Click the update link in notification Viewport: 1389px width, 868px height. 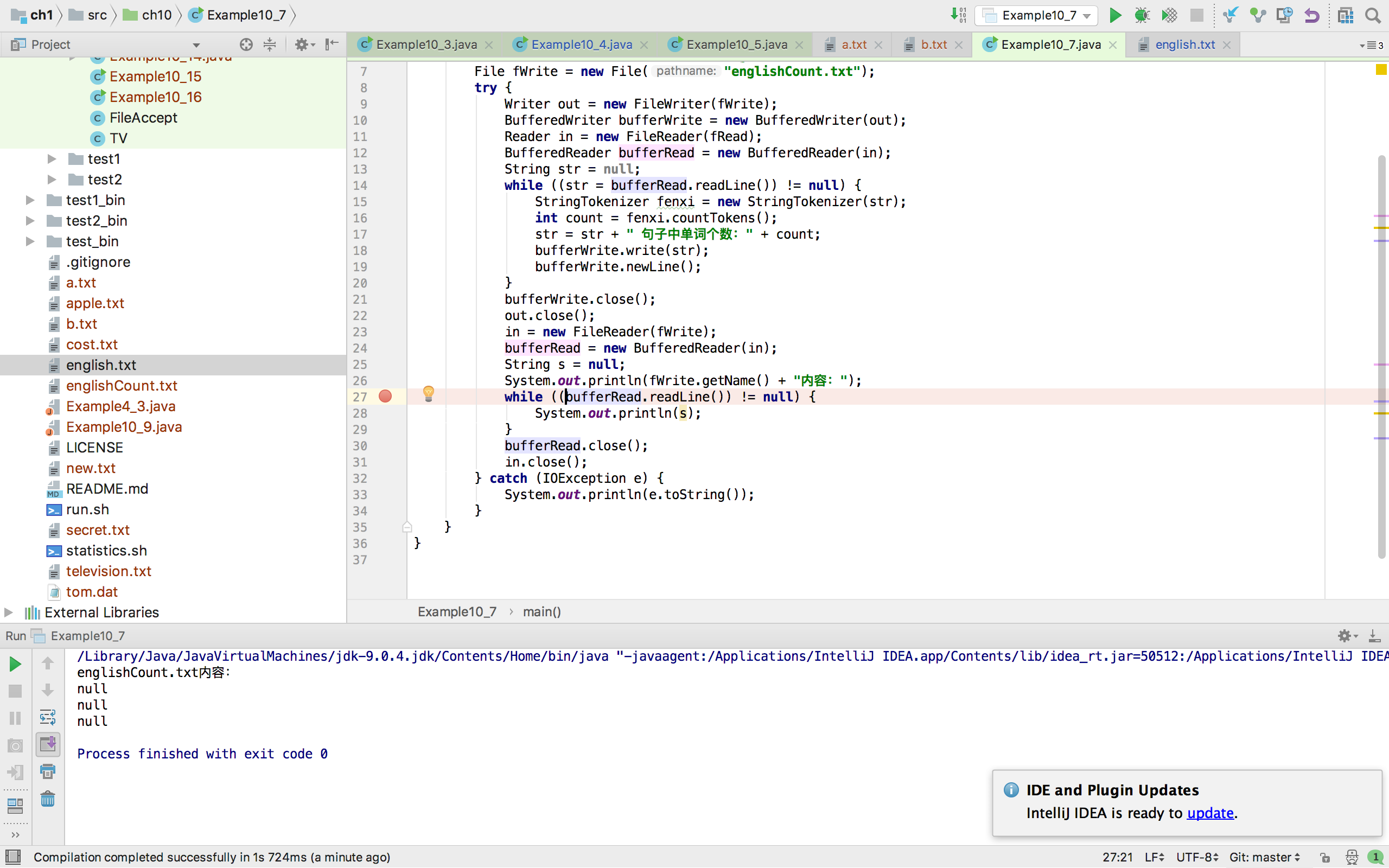click(1210, 813)
